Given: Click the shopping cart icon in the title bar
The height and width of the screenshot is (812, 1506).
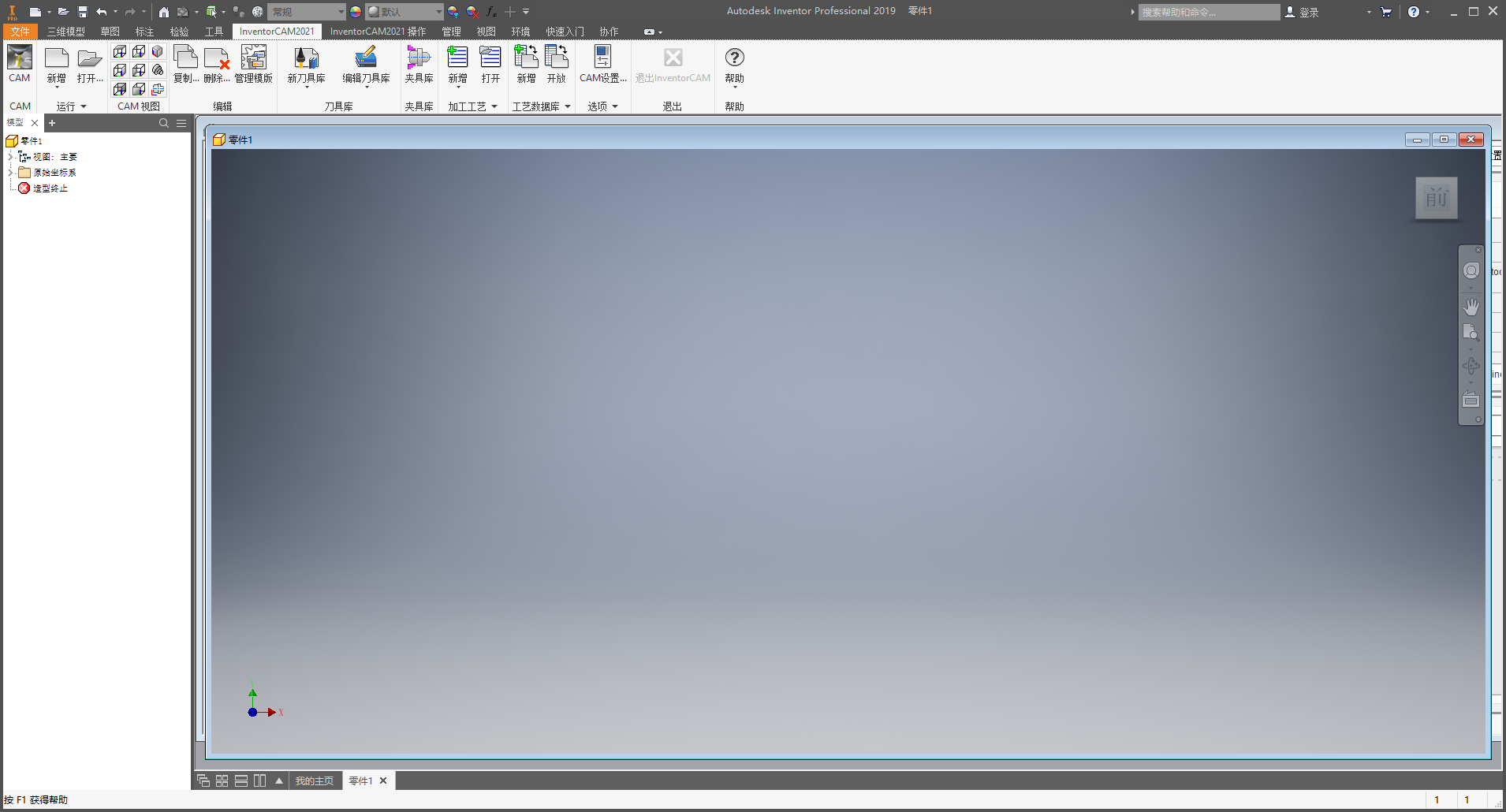Looking at the screenshot, I should tap(1386, 12).
